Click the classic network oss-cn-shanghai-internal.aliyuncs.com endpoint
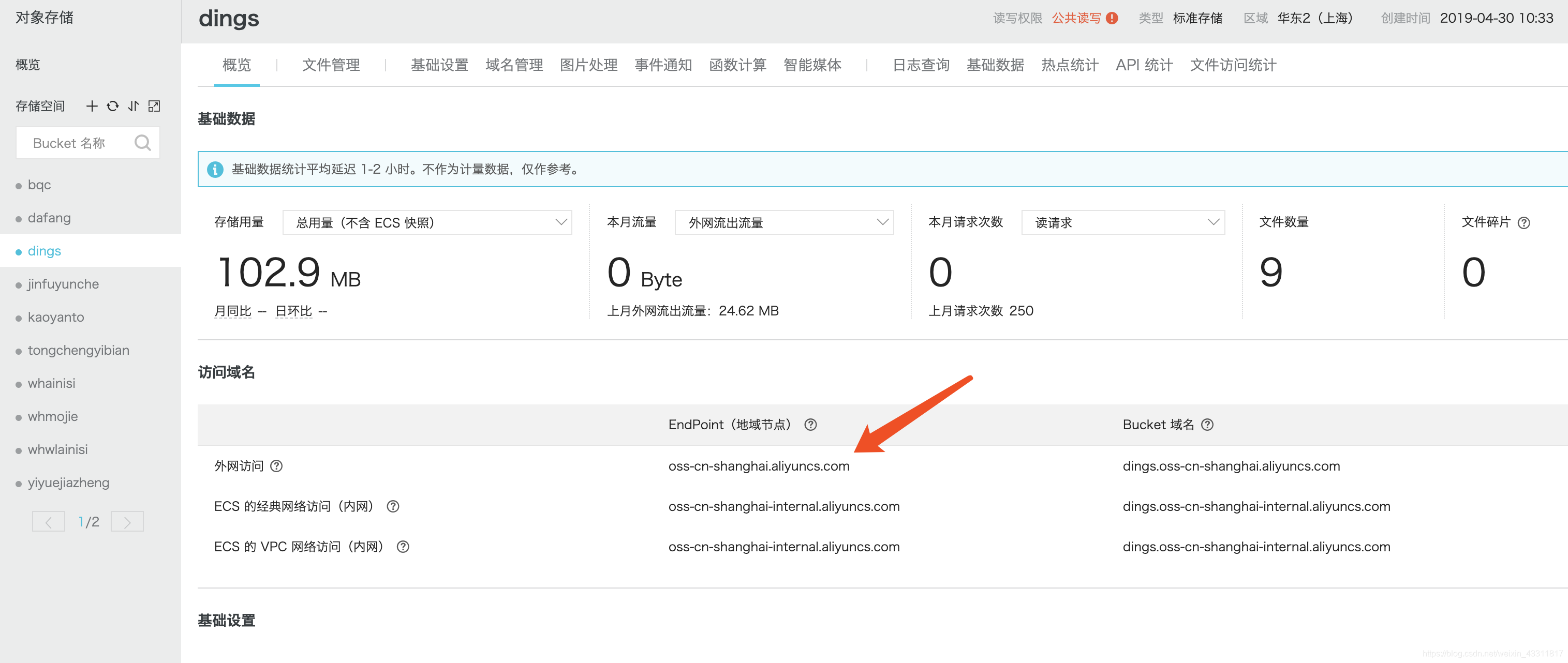The height and width of the screenshot is (663, 1568). click(x=784, y=506)
